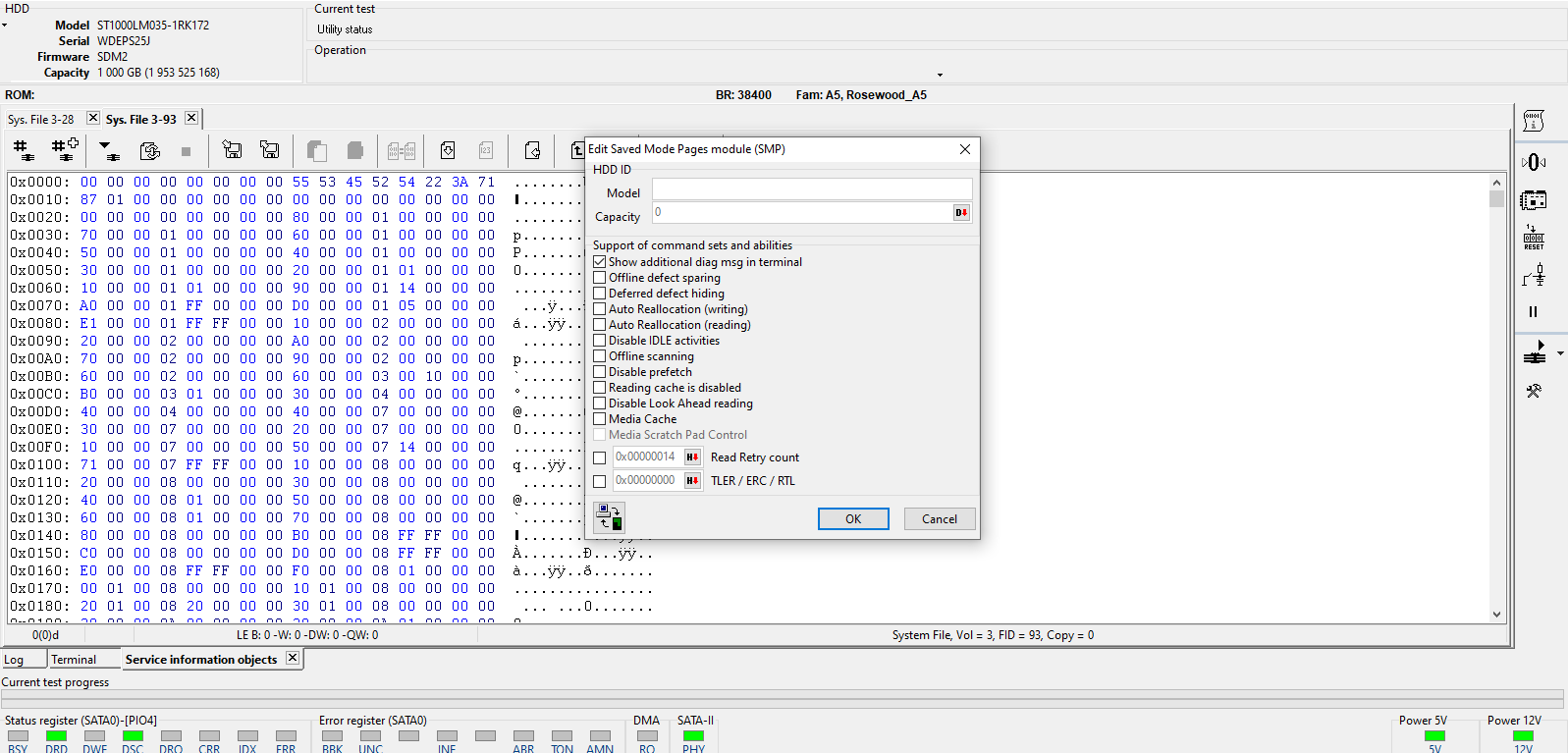
Task: Open dropdown arrow beside sidebar run icon
Action: [x=1560, y=353]
